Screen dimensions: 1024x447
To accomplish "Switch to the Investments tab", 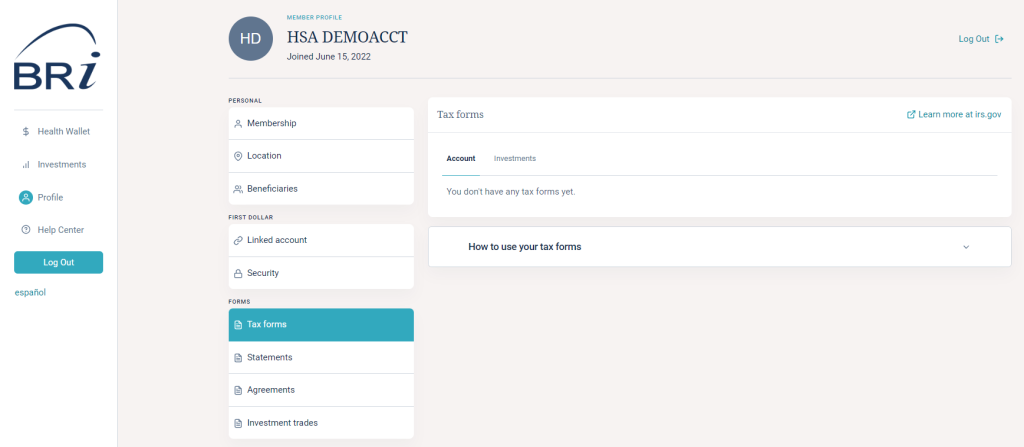I will pos(515,159).
